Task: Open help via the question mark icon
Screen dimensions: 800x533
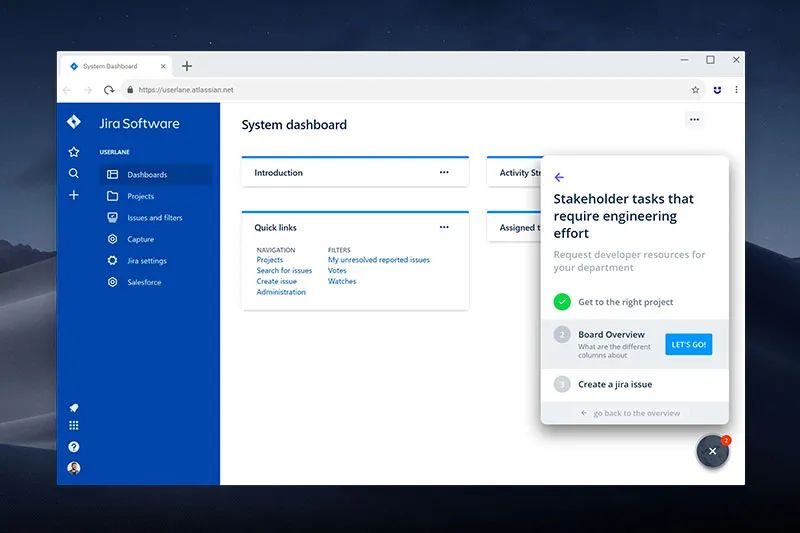Action: [x=73, y=447]
